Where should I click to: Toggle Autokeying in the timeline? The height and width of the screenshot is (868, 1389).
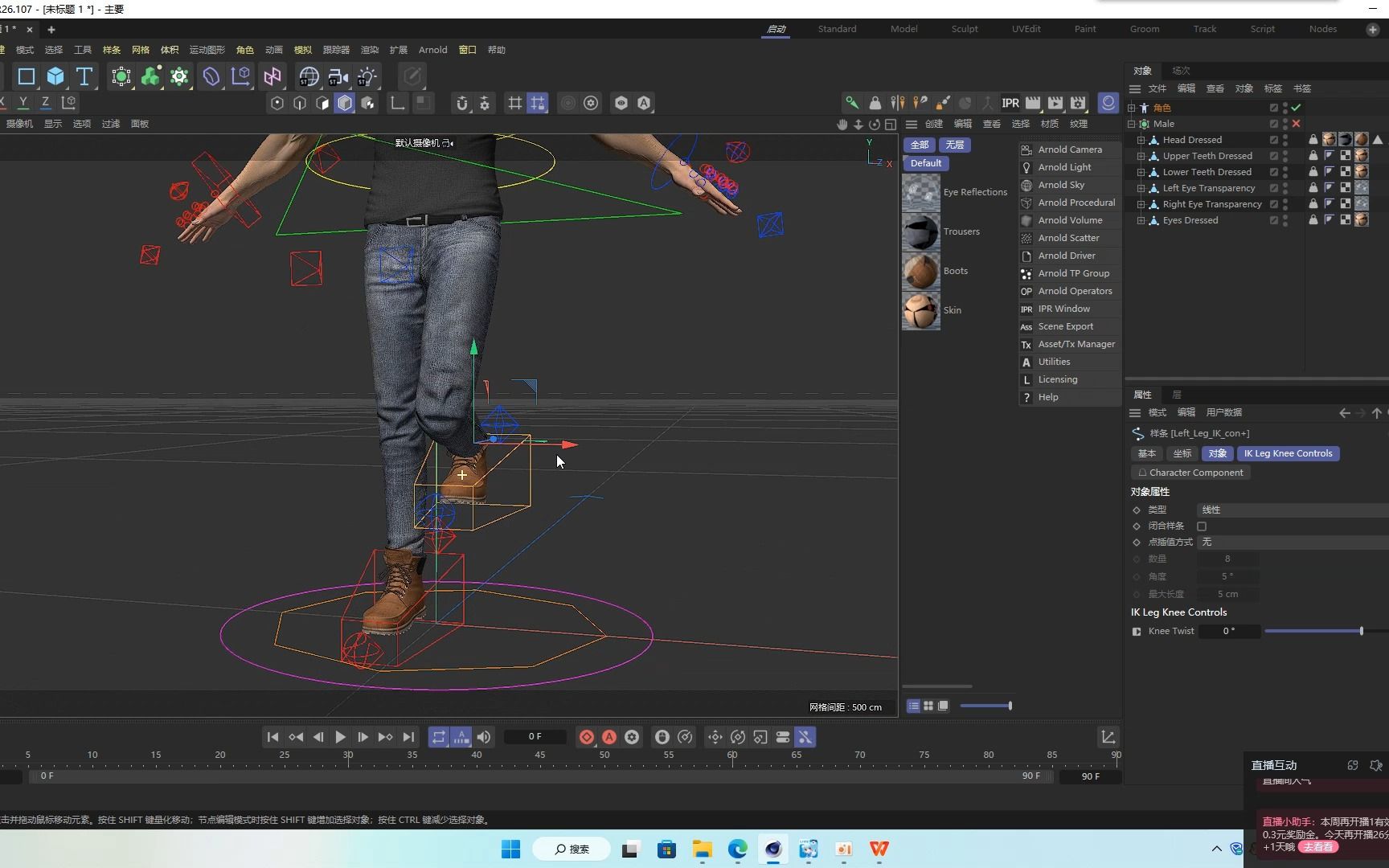click(x=609, y=737)
